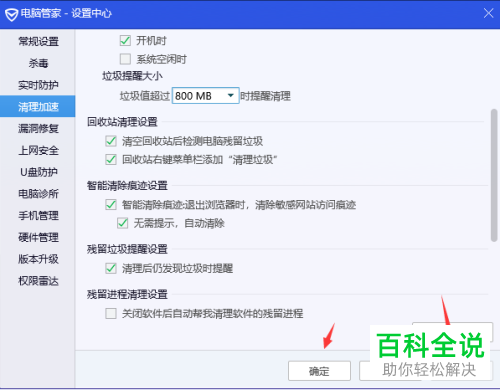Click the 残留垃圾提醒设置 heading
The image size is (500, 390).
[127, 249]
